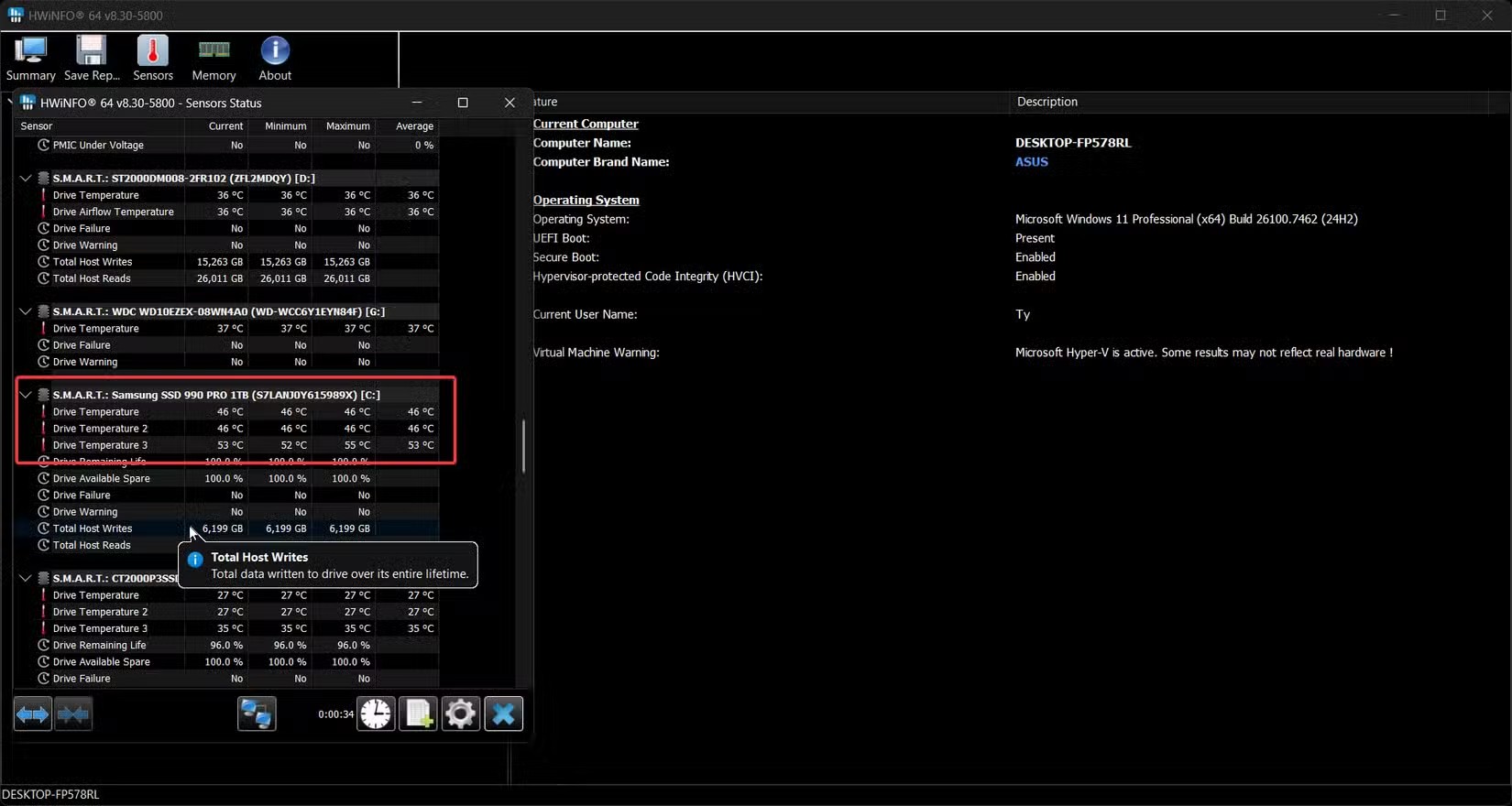Click the blue expand columns arrows icon
This screenshot has width=1512, height=806.
tap(33, 713)
